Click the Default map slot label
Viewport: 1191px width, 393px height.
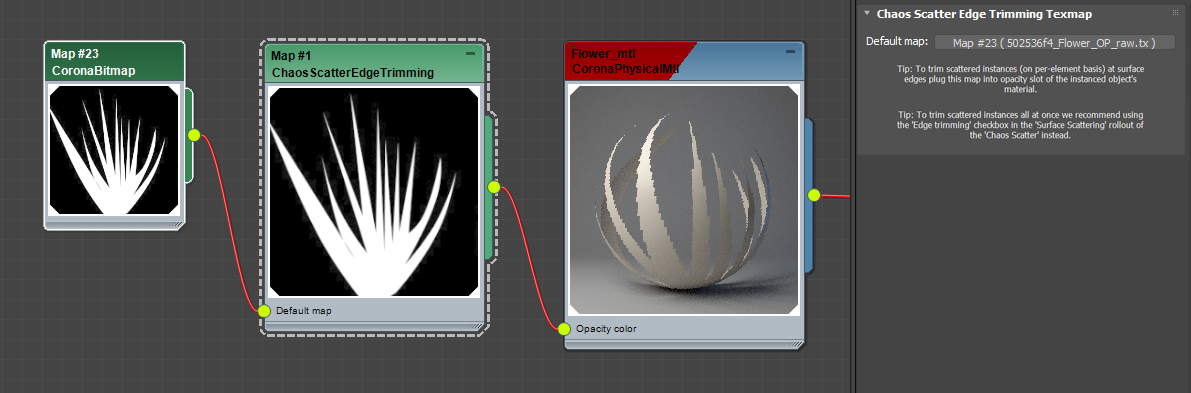click(x=304, y=311)
